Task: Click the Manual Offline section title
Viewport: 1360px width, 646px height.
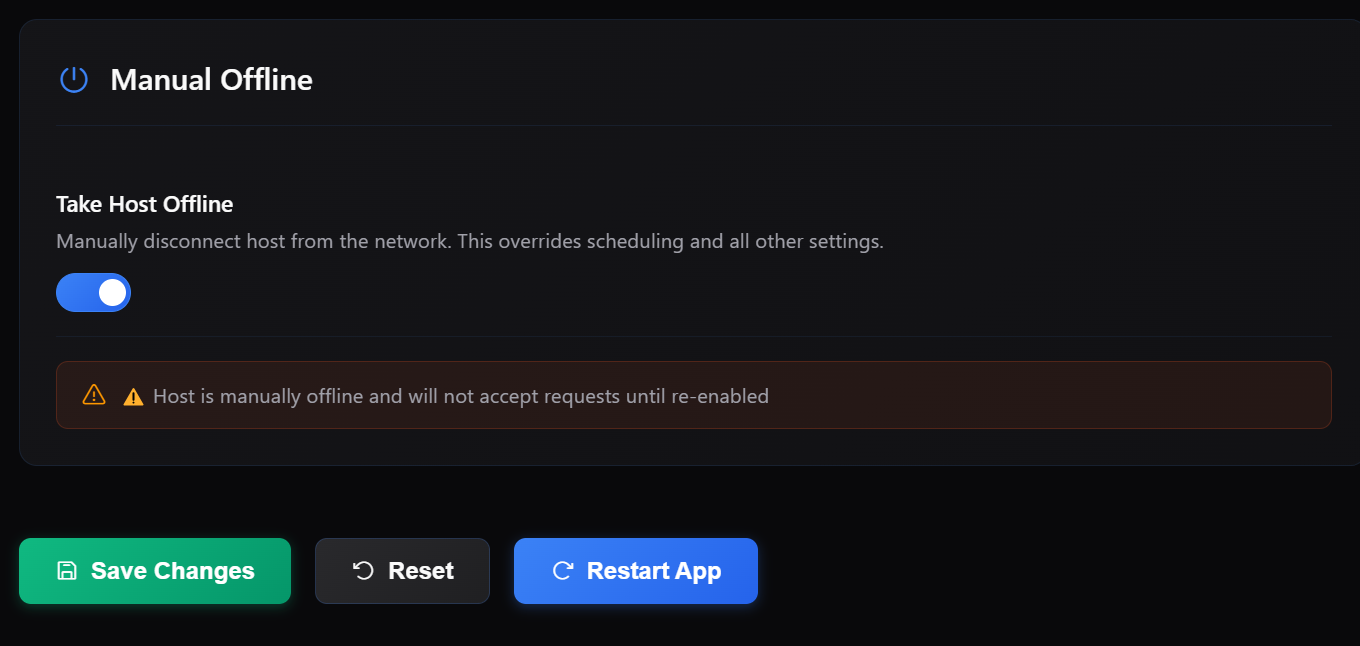Action: point(212,80)
